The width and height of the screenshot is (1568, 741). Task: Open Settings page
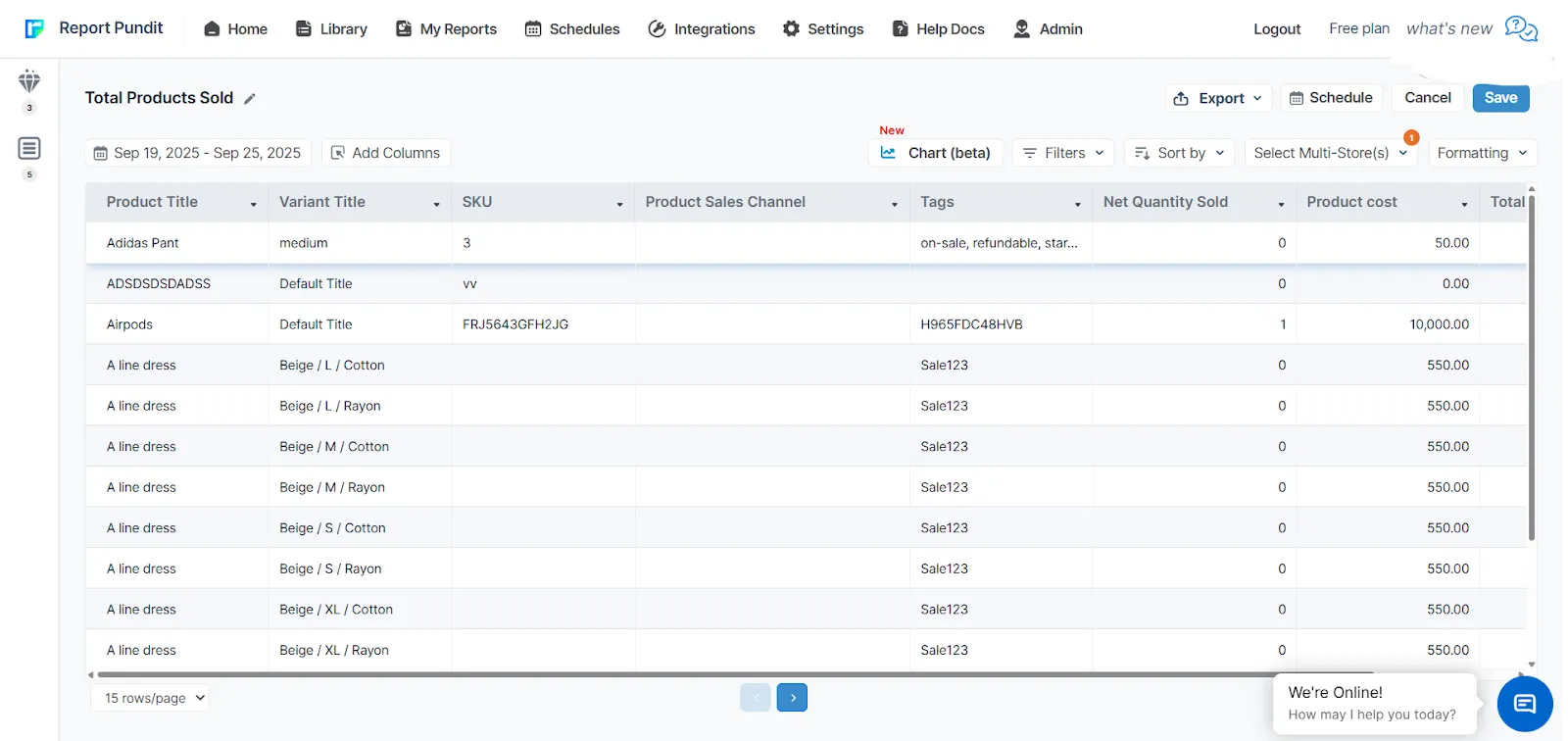point(823,29)
